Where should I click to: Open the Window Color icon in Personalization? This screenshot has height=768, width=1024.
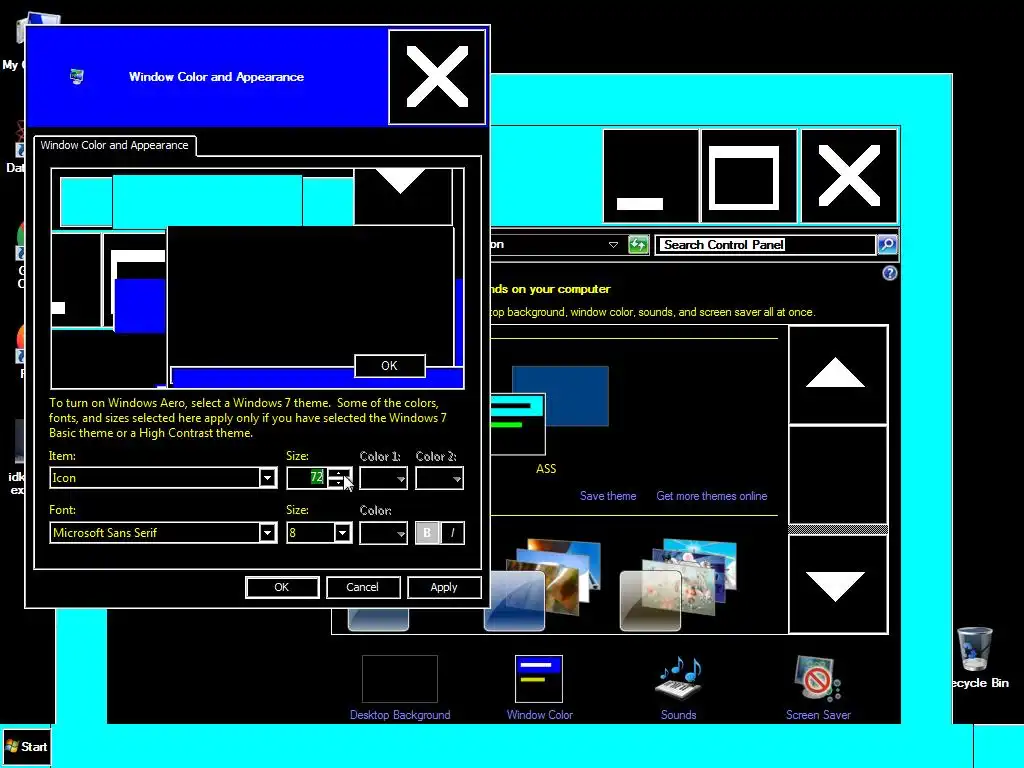click(539, 679)
